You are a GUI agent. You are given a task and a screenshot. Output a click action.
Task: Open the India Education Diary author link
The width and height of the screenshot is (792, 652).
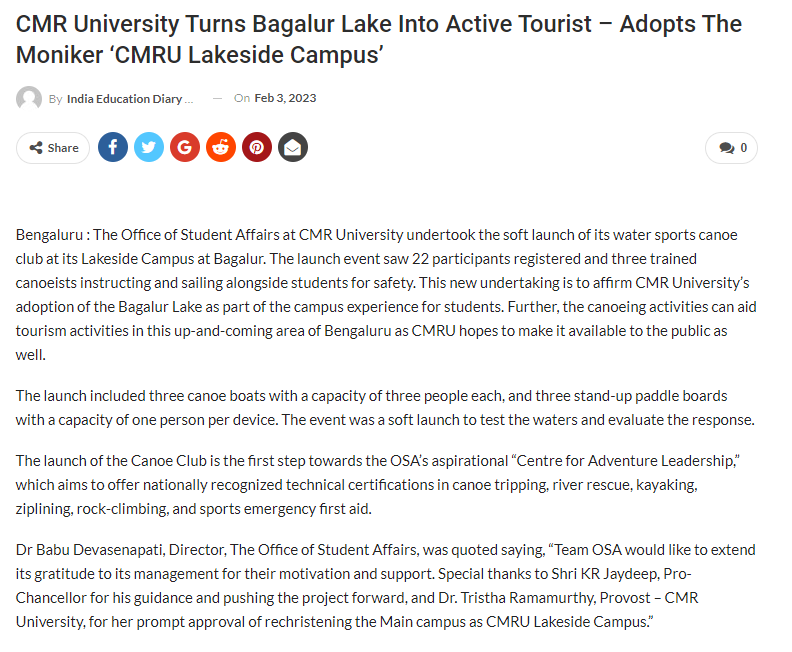pyautogui.click(x=131, y=98)
